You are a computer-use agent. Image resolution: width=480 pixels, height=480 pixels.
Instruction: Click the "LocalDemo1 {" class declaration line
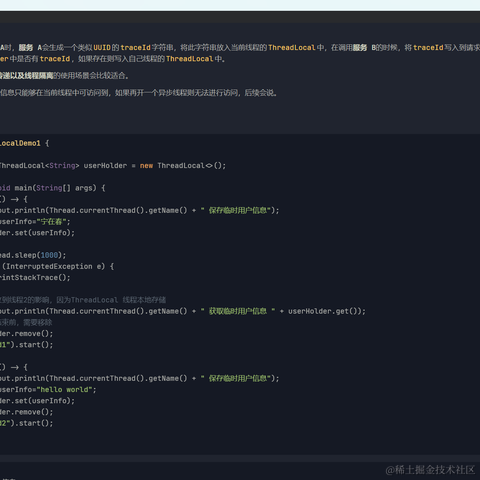[25, 143]
